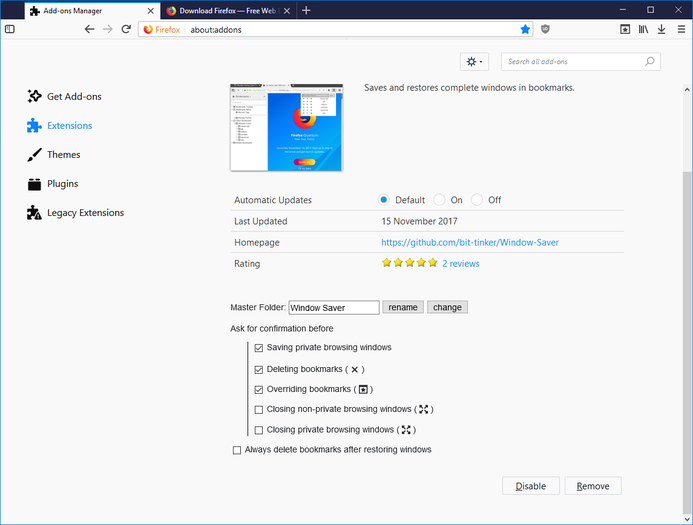Enable Closing non-private browsing windows confirmation
This screenshot has height=525, width=693.
coord(259,409)
